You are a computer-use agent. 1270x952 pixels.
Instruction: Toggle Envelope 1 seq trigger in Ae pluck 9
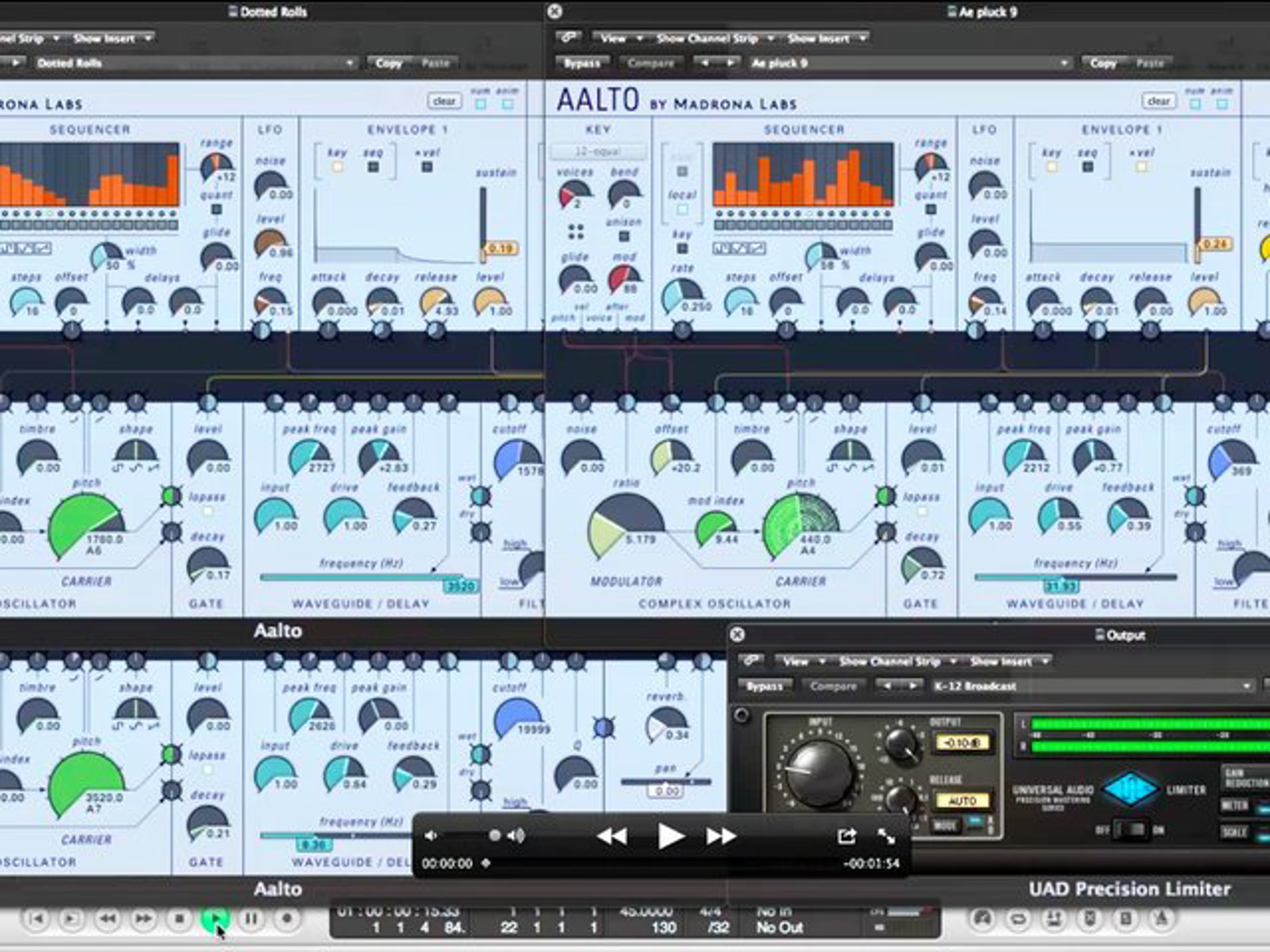point(1087,167)
